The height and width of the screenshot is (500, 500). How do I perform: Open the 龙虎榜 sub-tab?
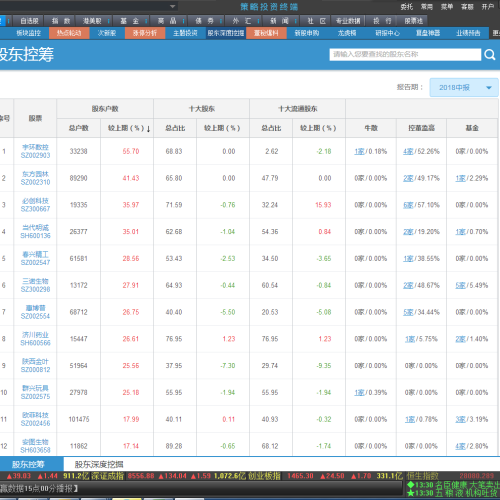point(347,33)
